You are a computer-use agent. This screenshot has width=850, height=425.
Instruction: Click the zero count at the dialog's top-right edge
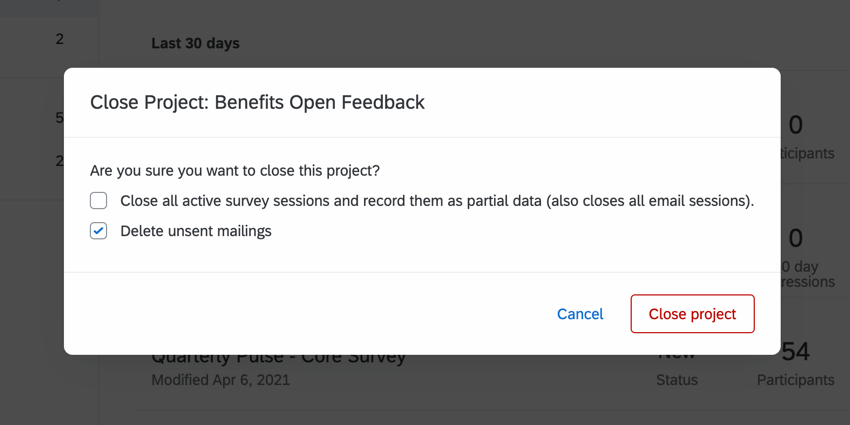tap(796, 125)
